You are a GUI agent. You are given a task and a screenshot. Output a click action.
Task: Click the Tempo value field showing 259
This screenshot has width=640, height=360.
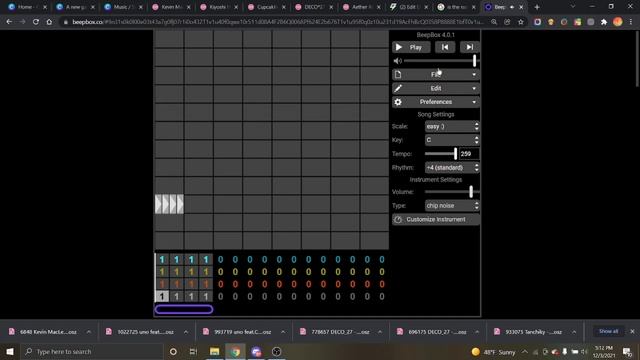tap(469, 154)
